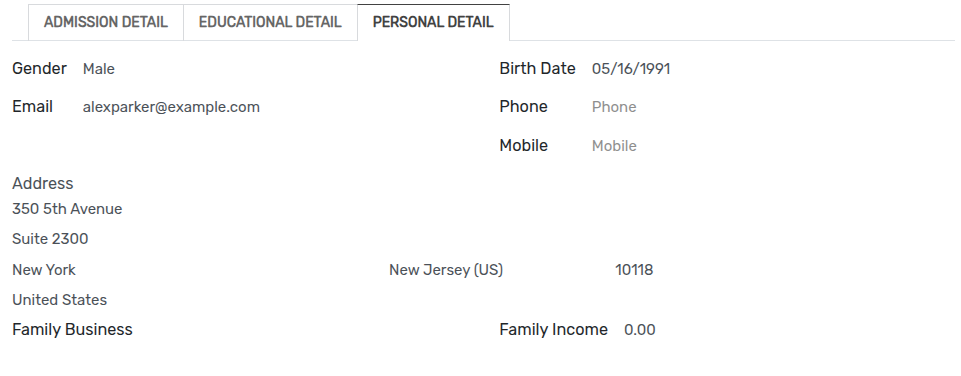Image resolution: width=961 pixels, height=376 pixels.
Task: Open the Educational Detail tab
Action: click(270, 22)
